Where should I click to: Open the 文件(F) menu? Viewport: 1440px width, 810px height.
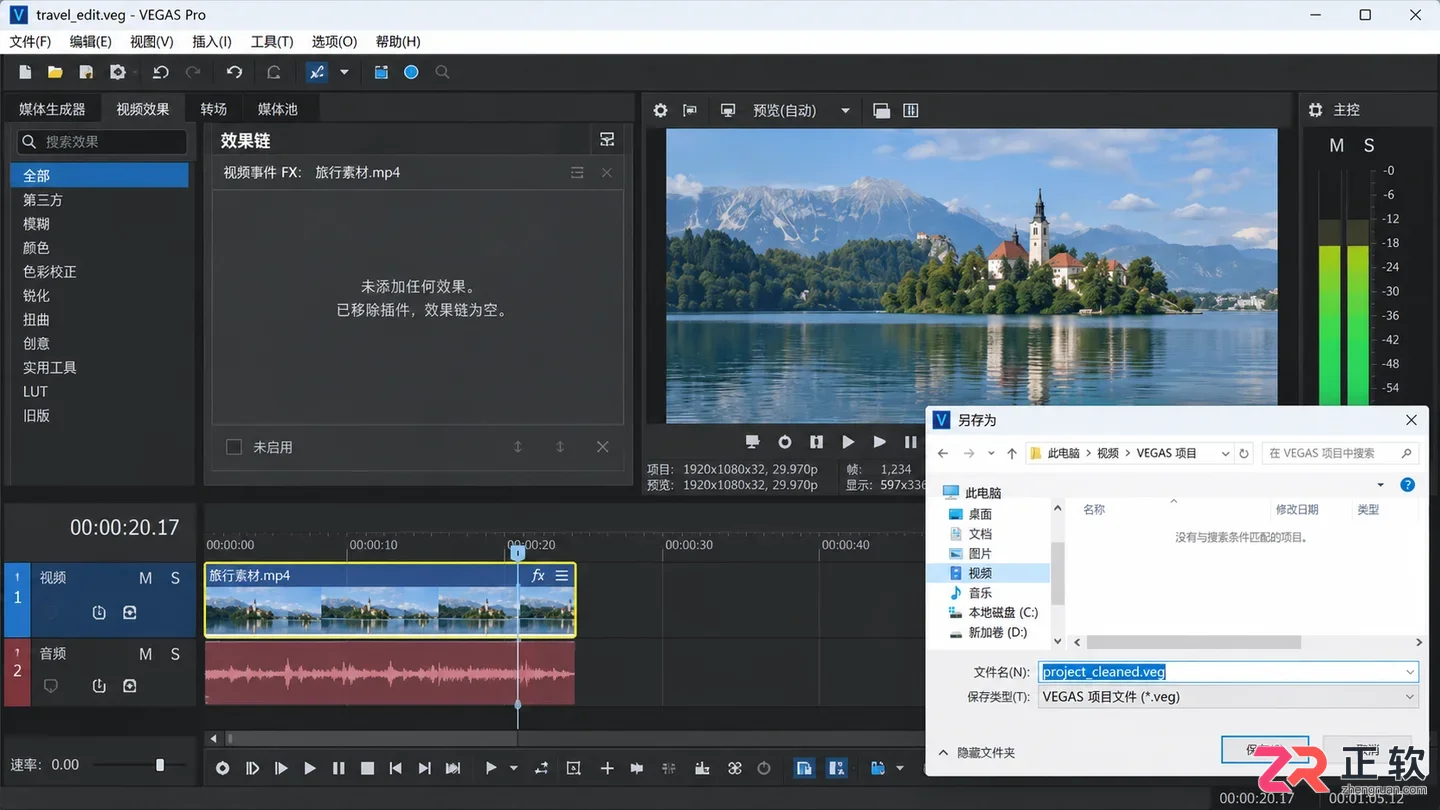click(x=30, y=41)
